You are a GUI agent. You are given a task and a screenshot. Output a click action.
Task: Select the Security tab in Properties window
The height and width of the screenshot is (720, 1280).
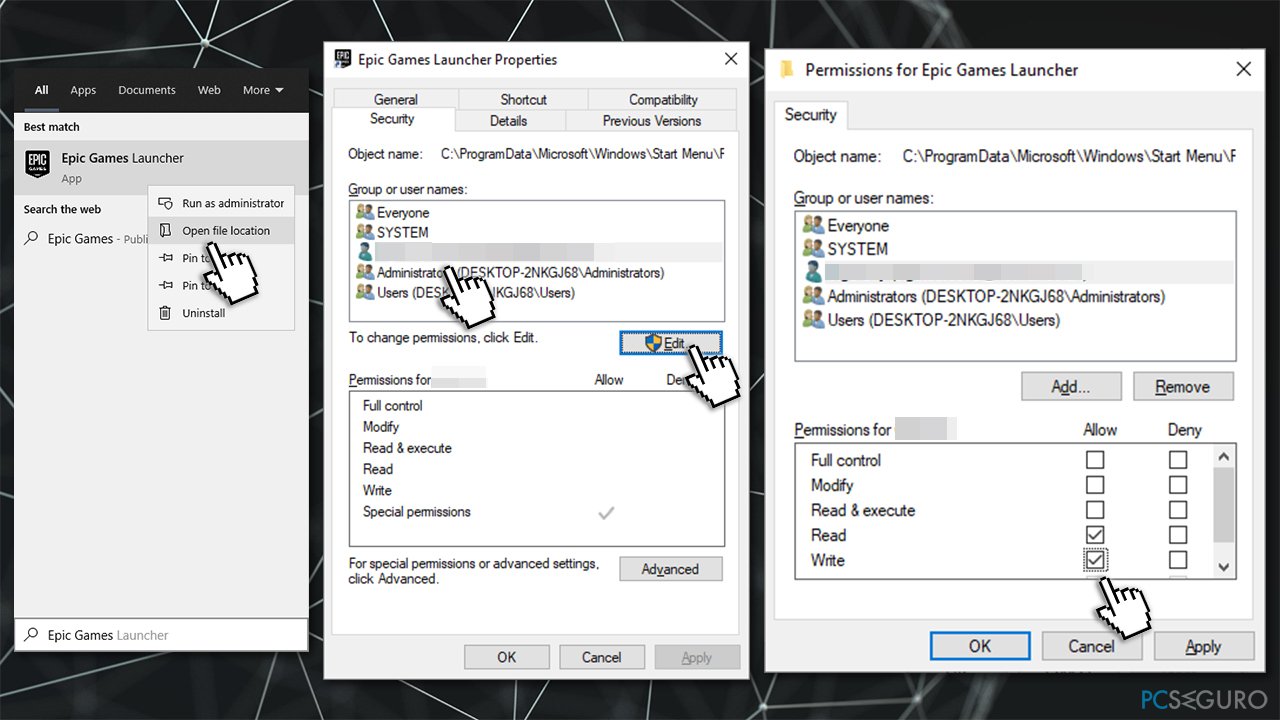point(392,118)
